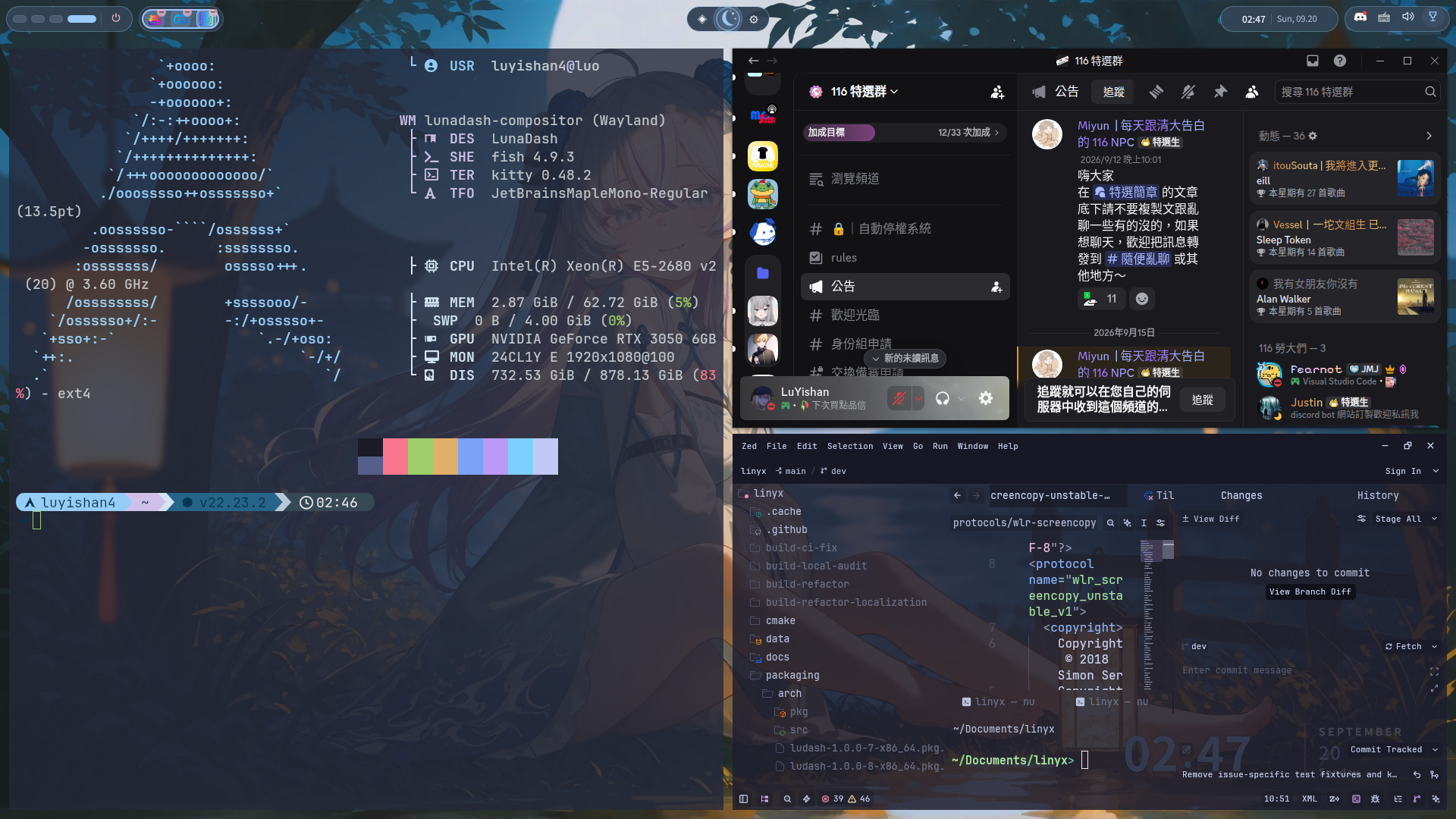Viewport: 1456px width, 819px height.
Task: Toggle terminal panel icon in Zed status bar
Action: (x=1356, y=799)
